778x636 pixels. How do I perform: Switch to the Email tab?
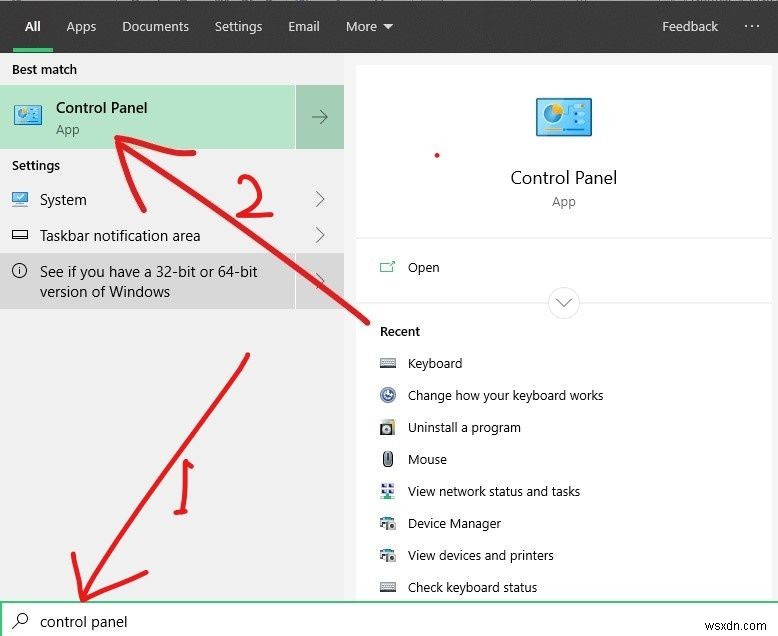click(x=304, y=26)
